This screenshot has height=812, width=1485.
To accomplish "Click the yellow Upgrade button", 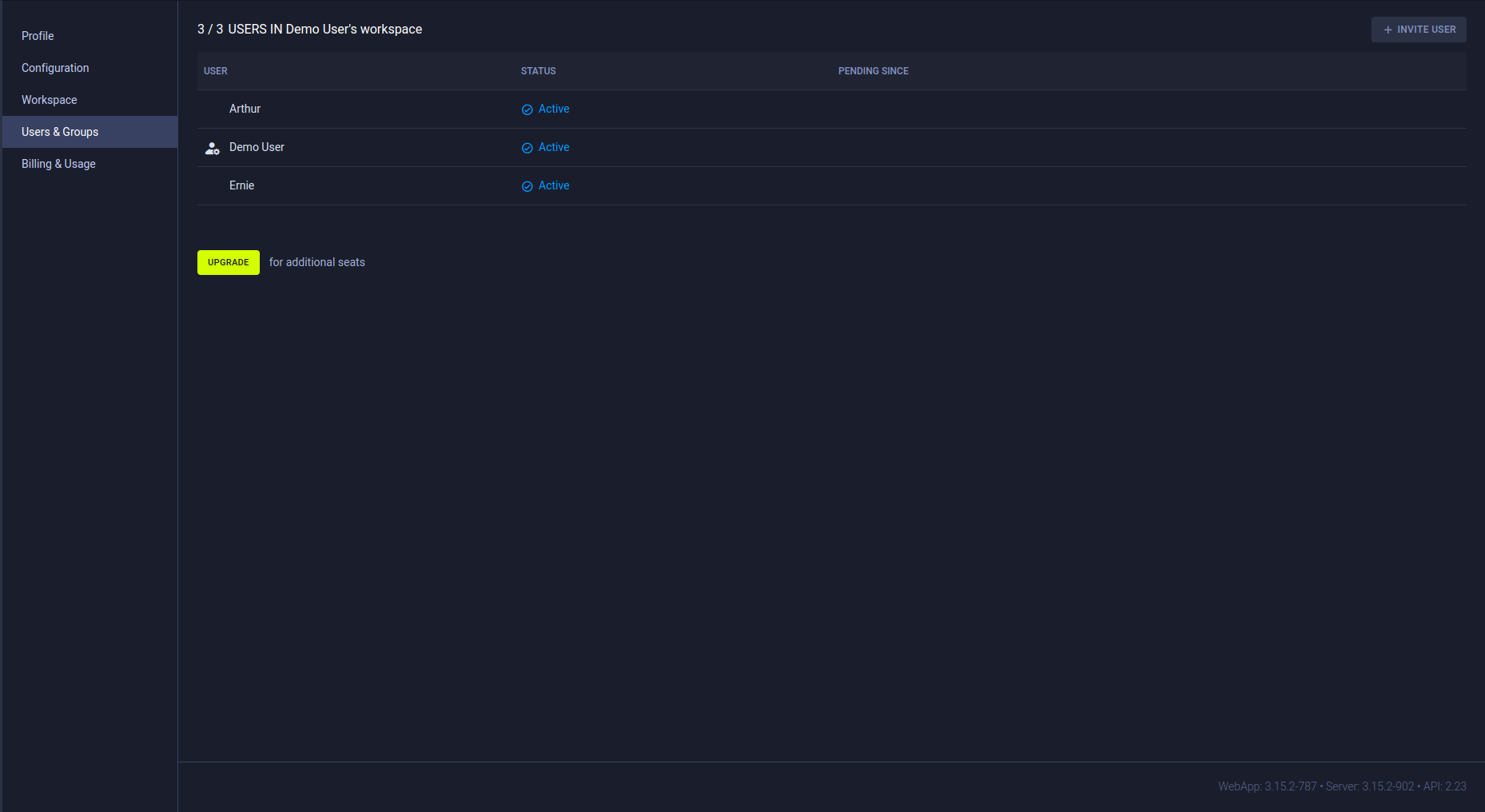I will coord(228,262).
